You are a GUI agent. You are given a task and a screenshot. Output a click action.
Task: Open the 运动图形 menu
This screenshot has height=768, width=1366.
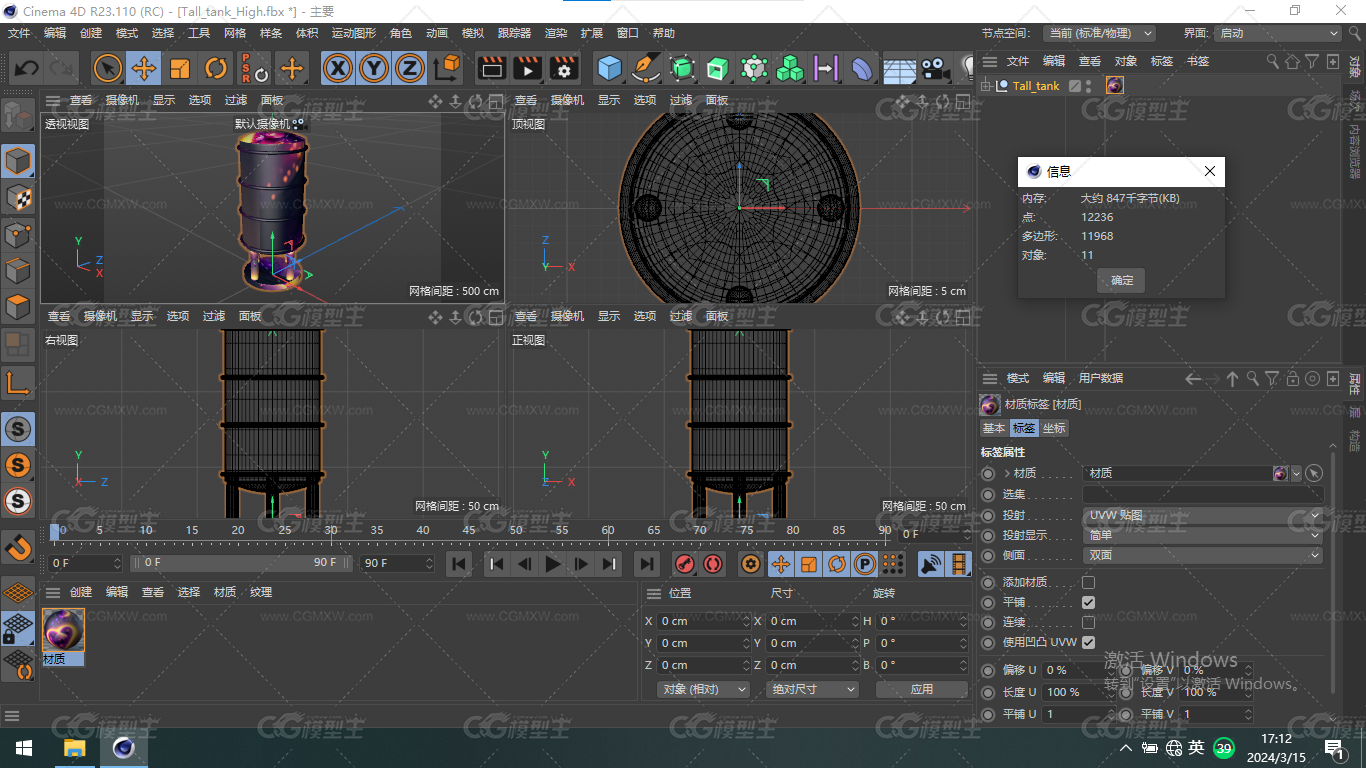[356, 33]
